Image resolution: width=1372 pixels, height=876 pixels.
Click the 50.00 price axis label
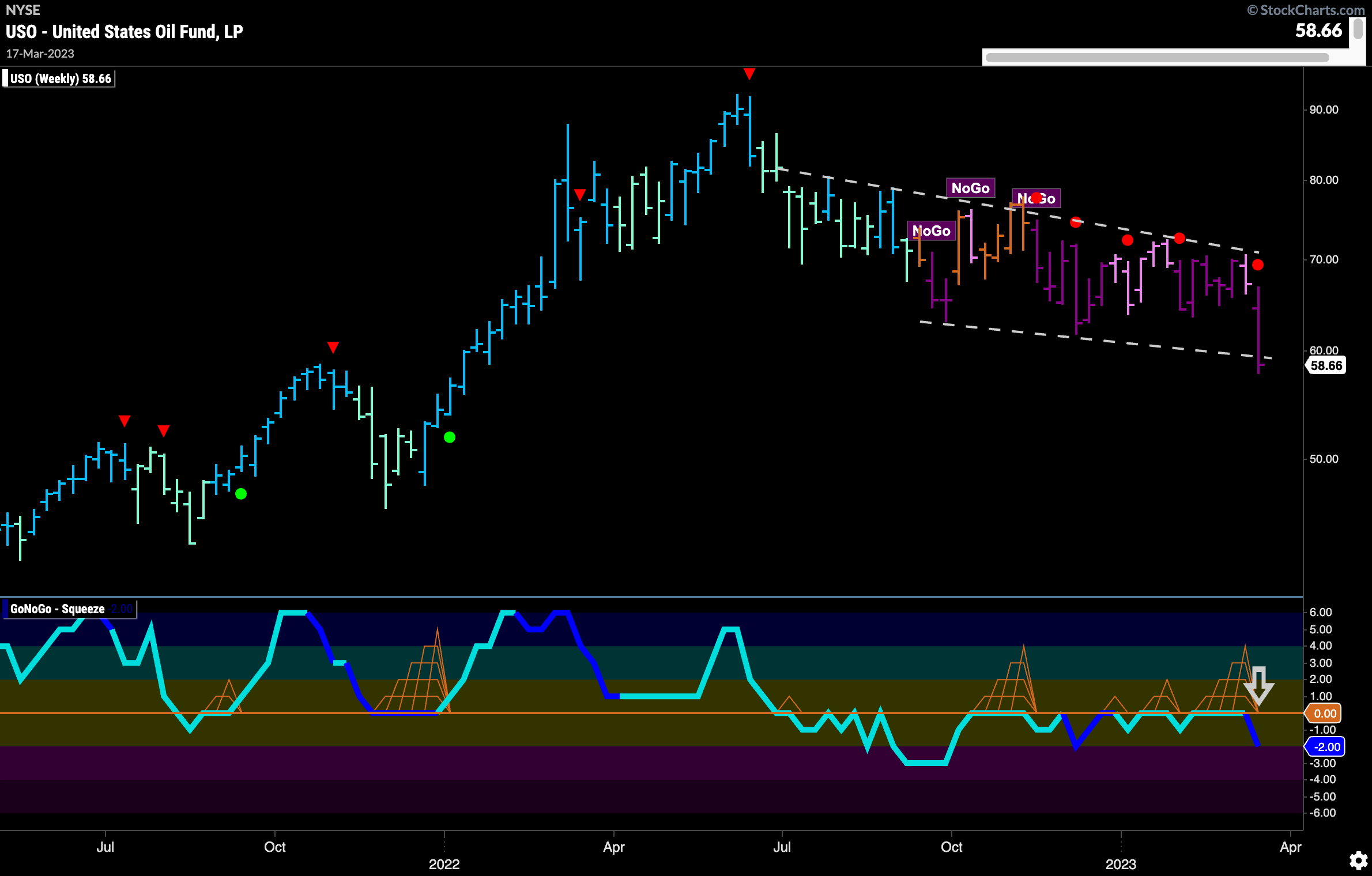click(x=1324, y=459)
